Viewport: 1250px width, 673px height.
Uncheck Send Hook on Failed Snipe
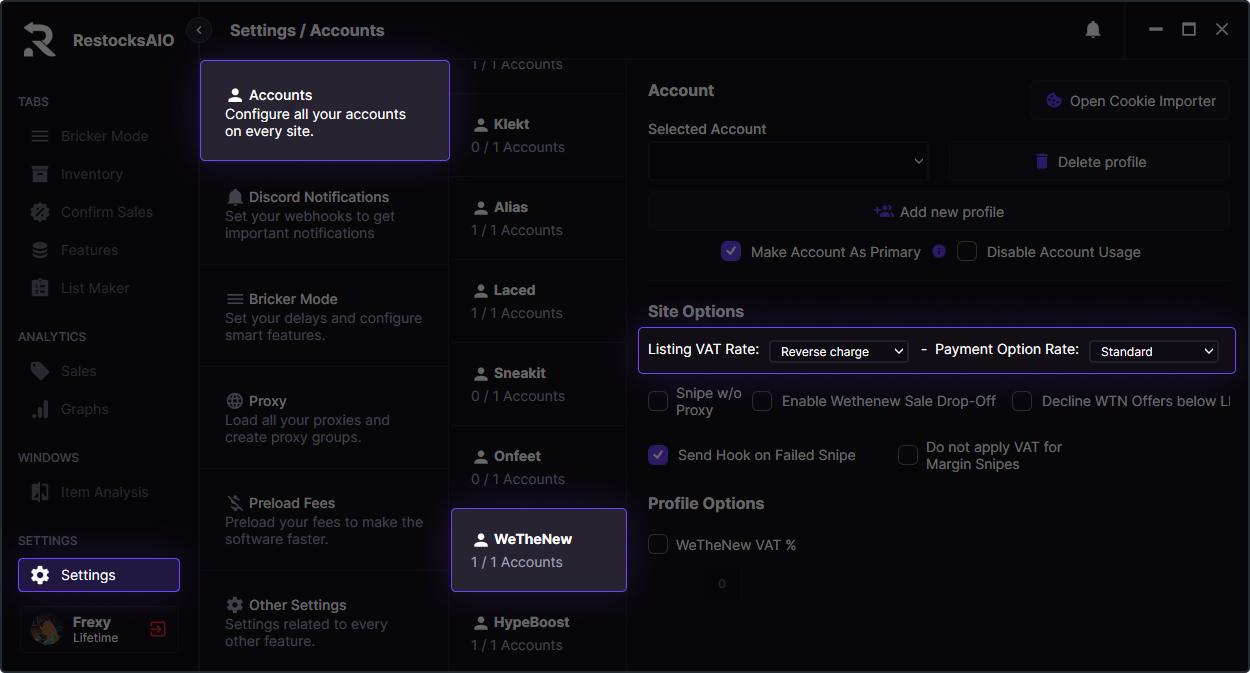pyautogui.click(x=658, y=455)
